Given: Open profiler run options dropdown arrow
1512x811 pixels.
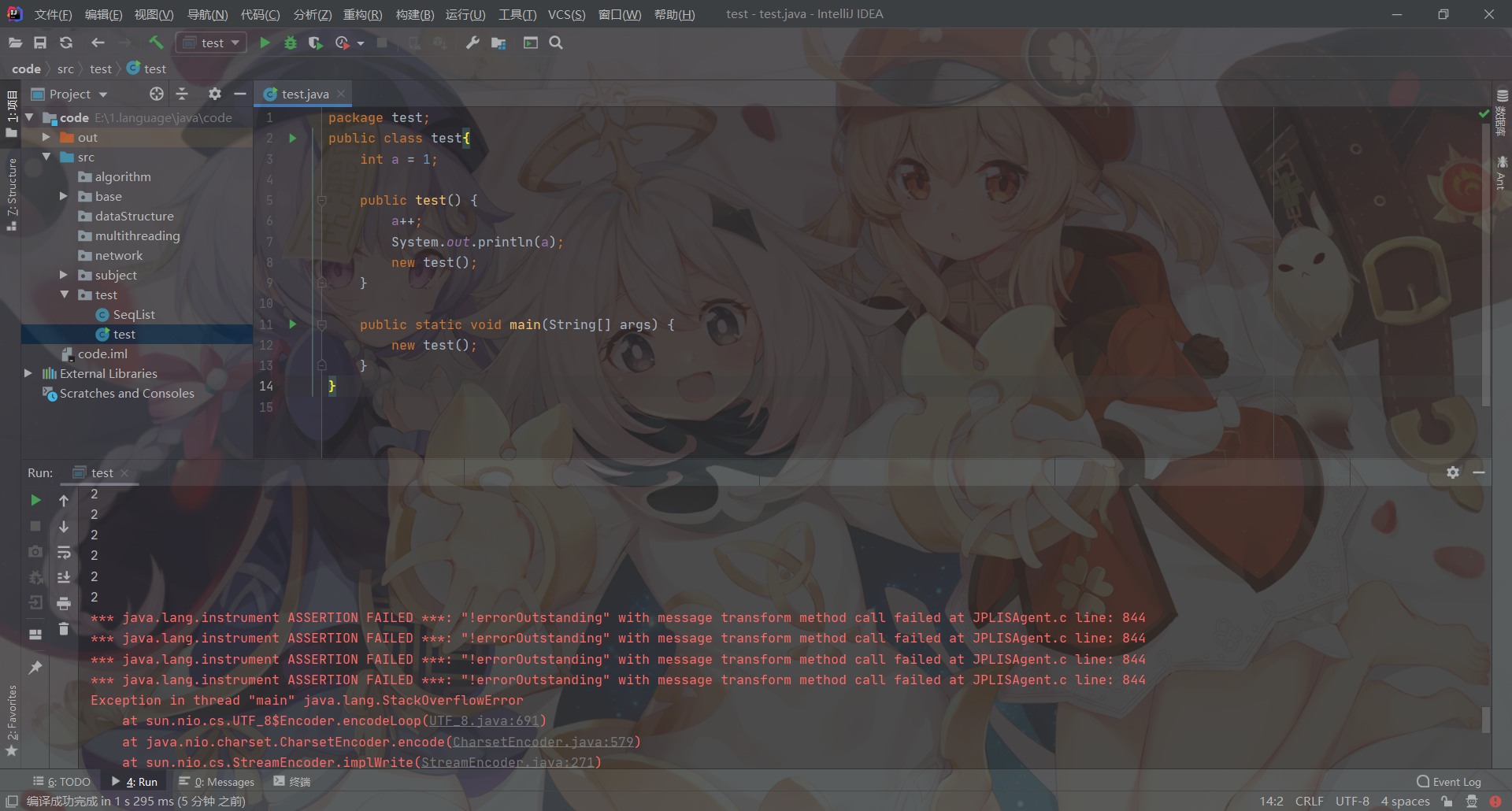Looking at the screenshot, I should point(361,43).
